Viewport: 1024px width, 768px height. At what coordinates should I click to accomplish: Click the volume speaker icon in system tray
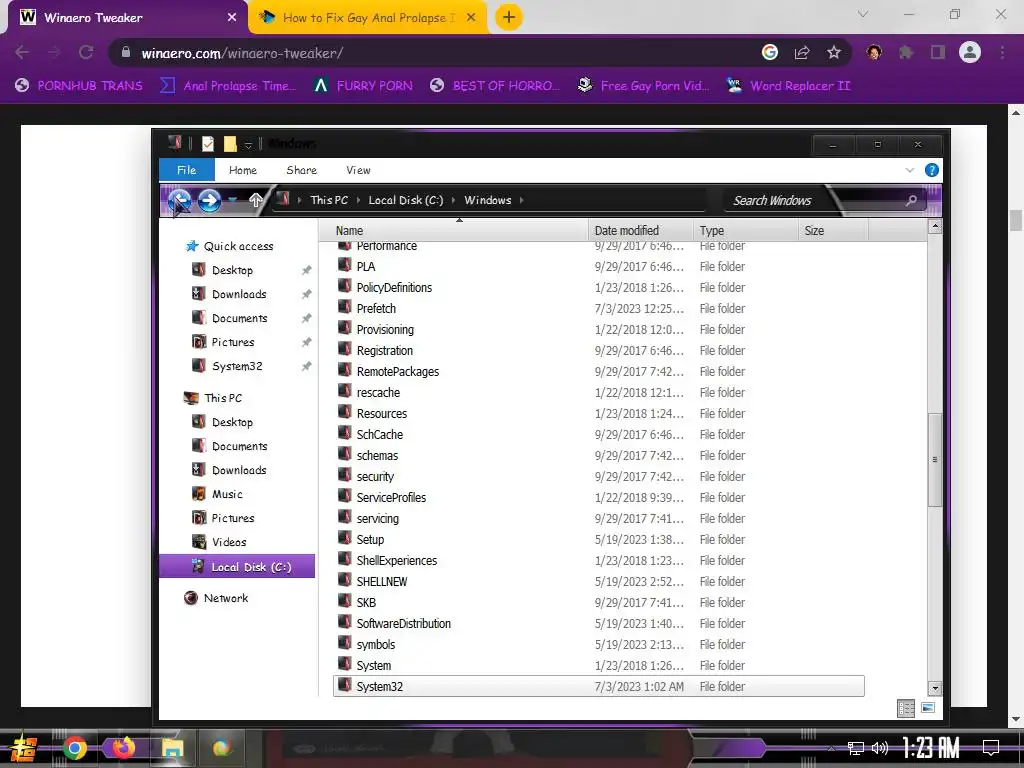pyautogui.click(x=880, y=748)
